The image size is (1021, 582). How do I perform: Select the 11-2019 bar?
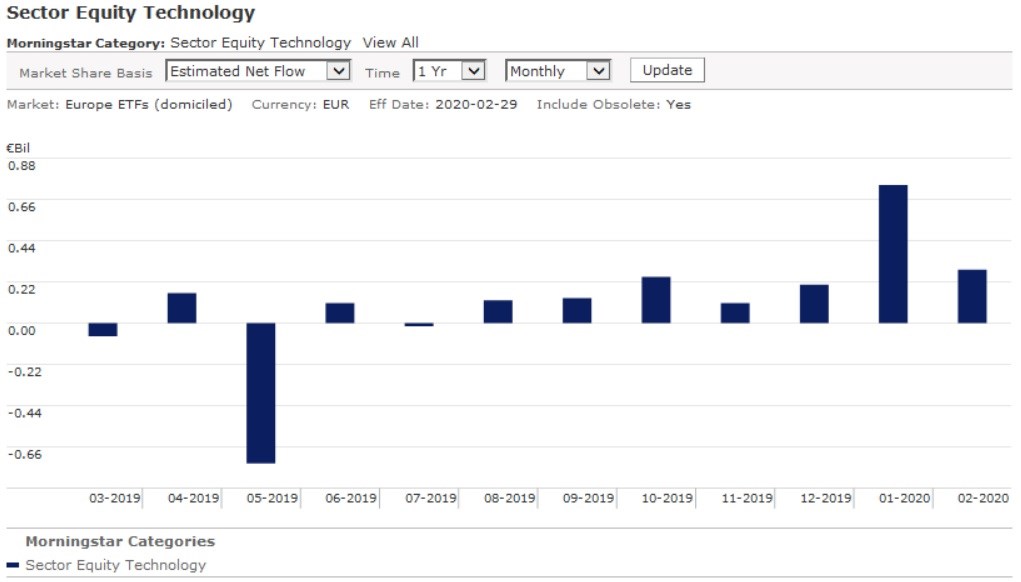pyautogui.click(x=734, y=313)
